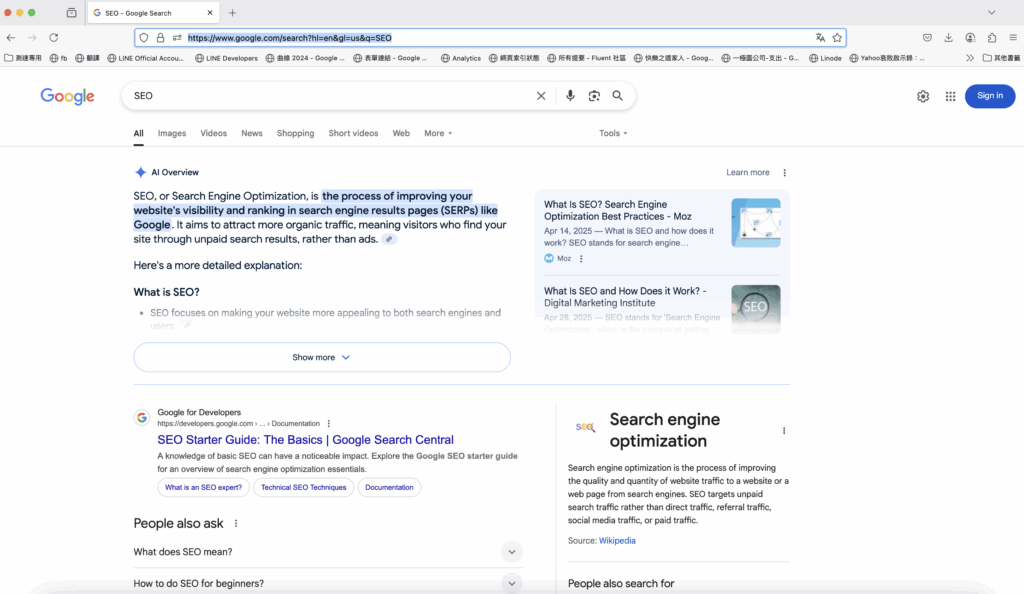Viewport: 1024px width, 594px height.
Task: Click Learn more beside AI Overview
Action: 748,173
